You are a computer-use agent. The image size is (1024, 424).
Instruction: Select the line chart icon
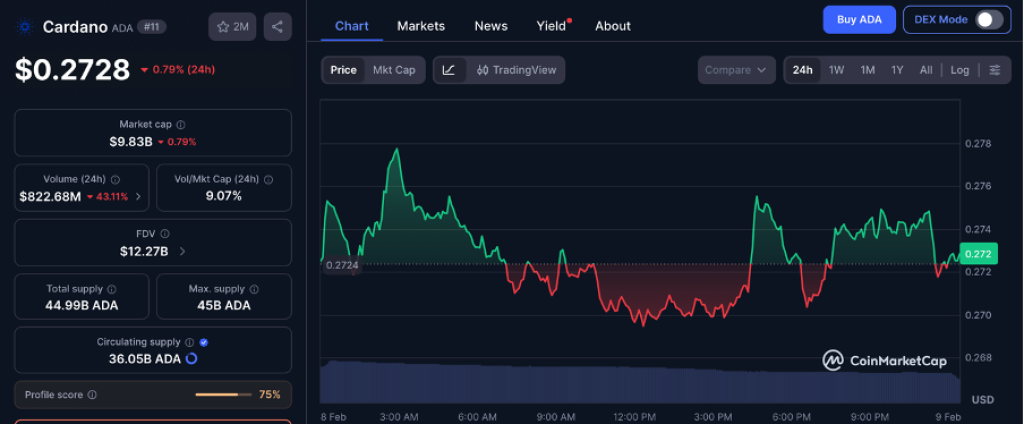pyautogui.click(x=449, y=70)
